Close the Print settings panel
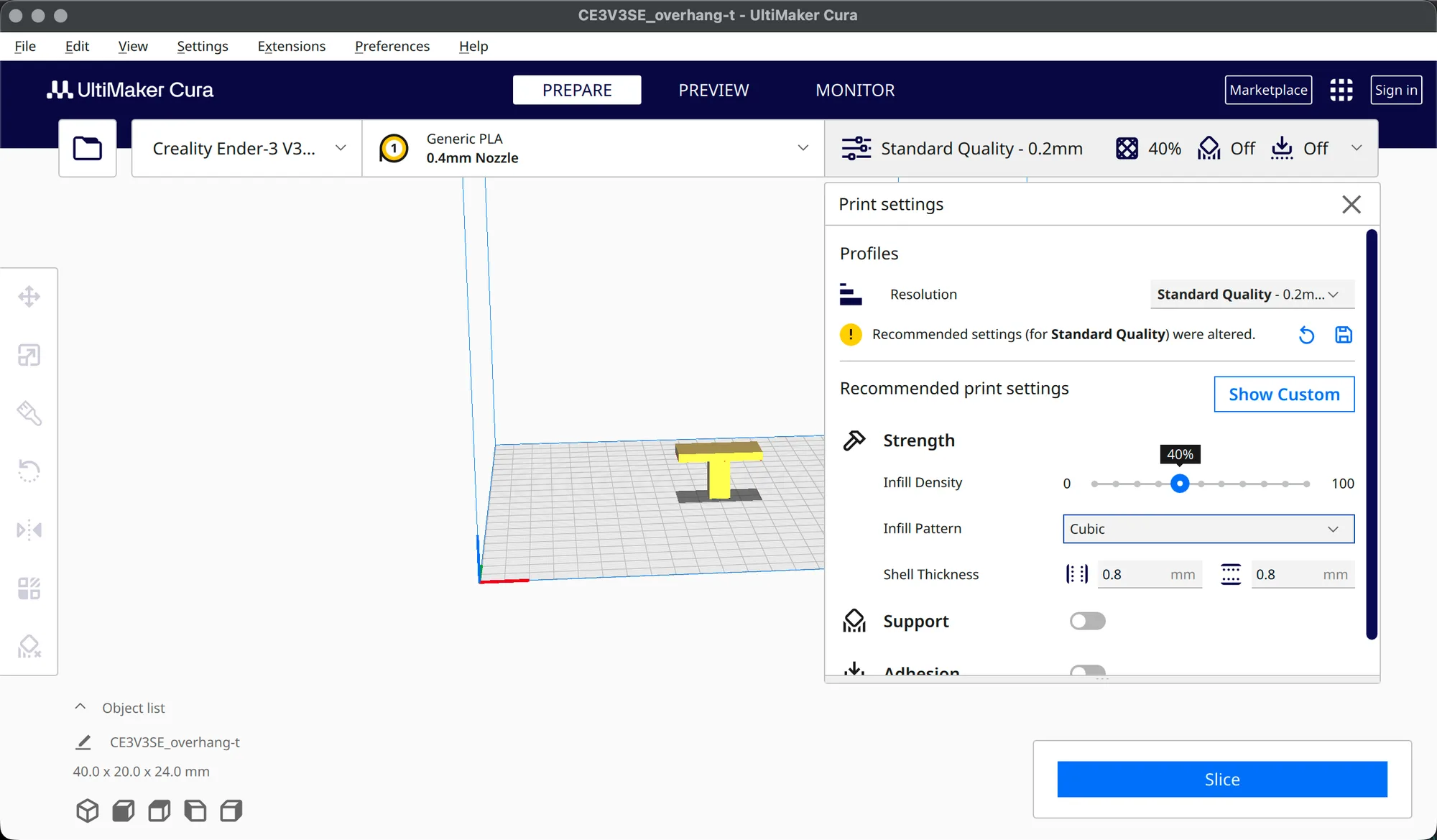 [x=1351, y=204]
